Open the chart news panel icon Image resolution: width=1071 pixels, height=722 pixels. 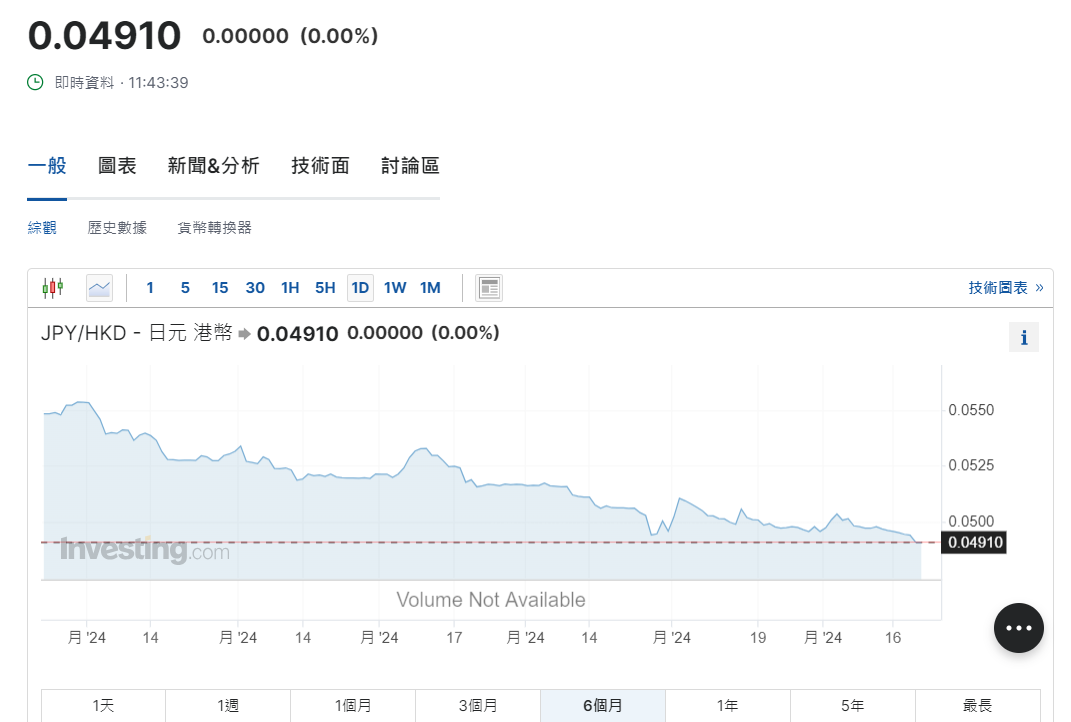pyautogui.click(x=489, y=288)
